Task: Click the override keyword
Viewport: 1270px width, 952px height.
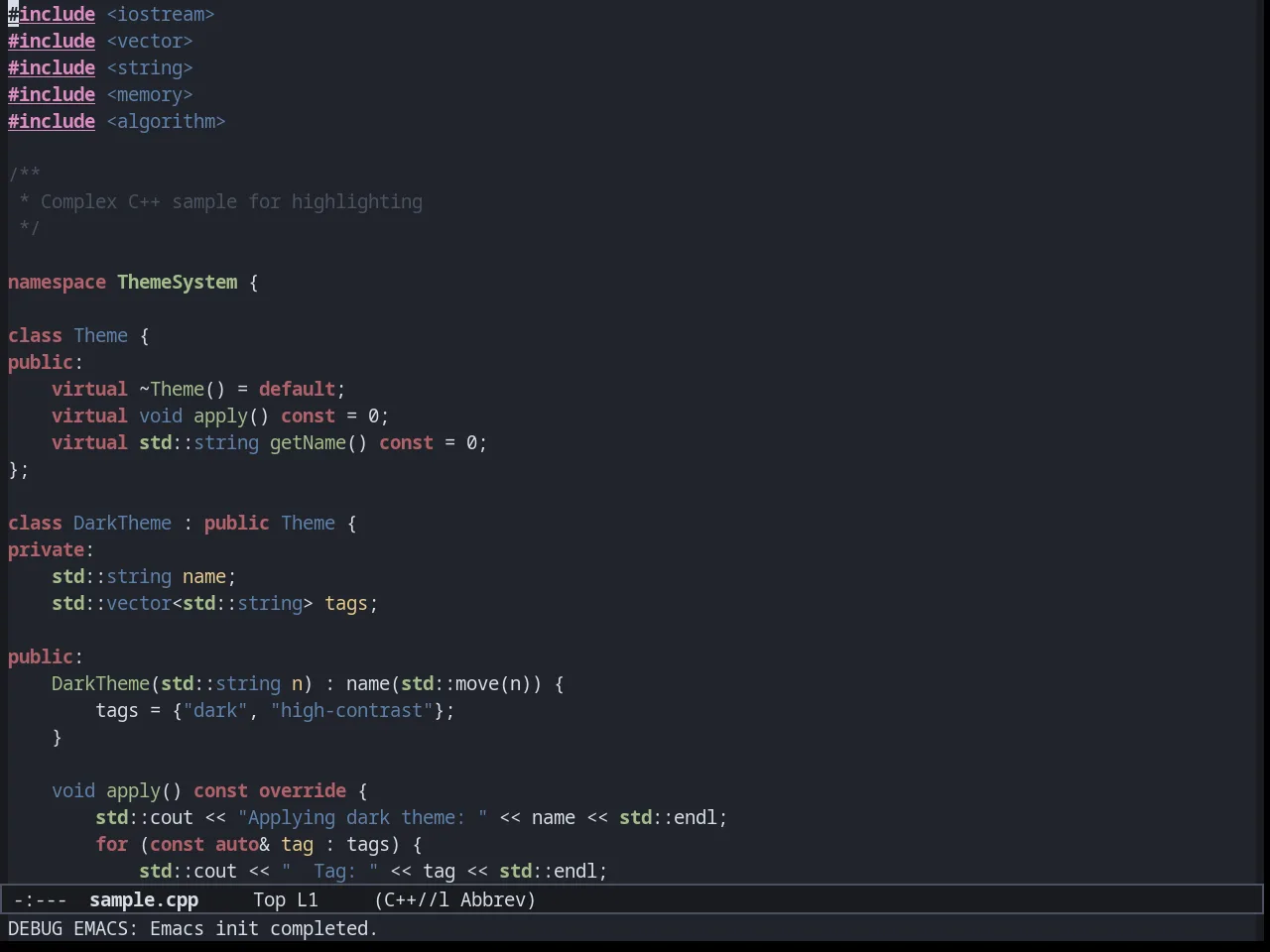Action: [303, 791]
